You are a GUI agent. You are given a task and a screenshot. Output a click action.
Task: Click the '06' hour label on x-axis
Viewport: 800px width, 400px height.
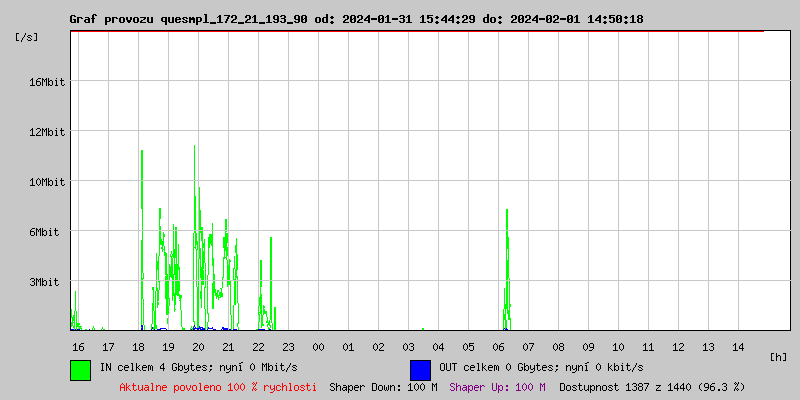498,346
